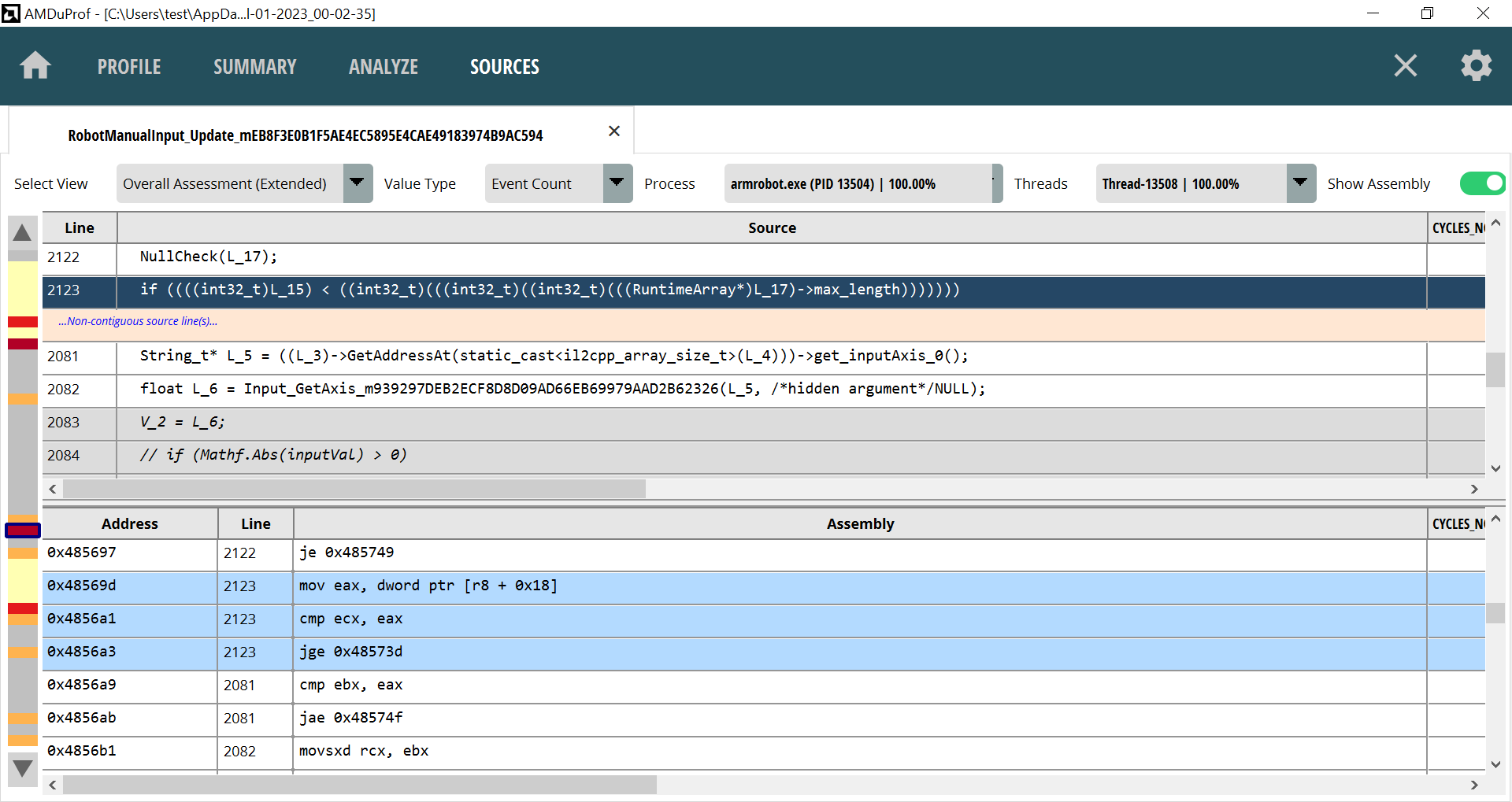Open the settings gear icon
The height and width of the screenshot is (802, 1512).
pos(1477,65)
